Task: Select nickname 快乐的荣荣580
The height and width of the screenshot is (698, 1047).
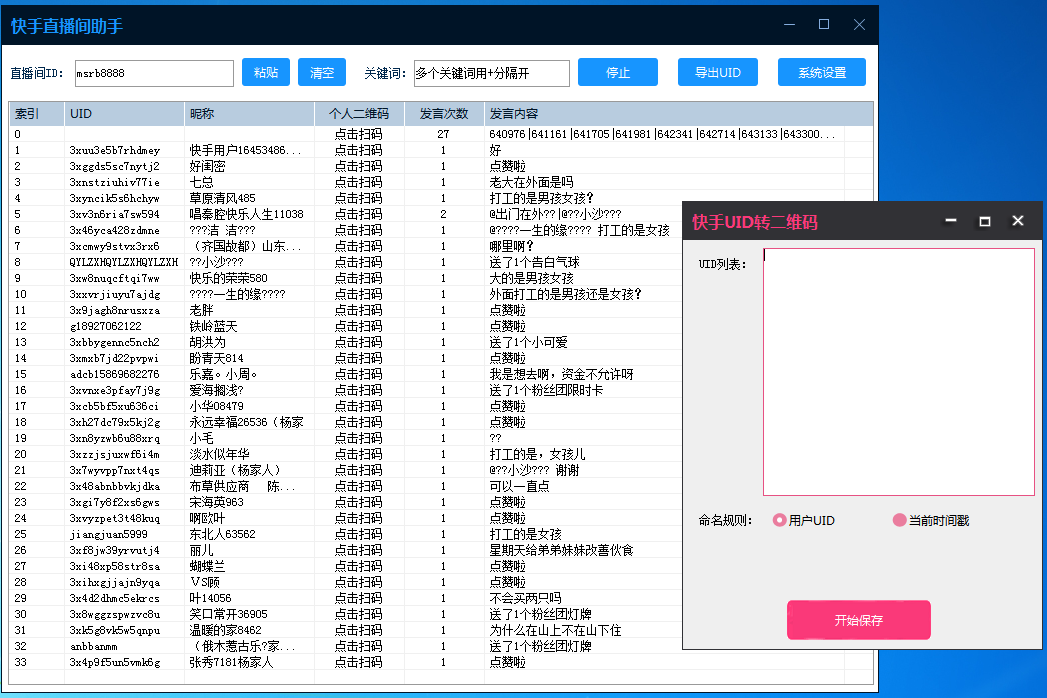Action: point(228,279)
